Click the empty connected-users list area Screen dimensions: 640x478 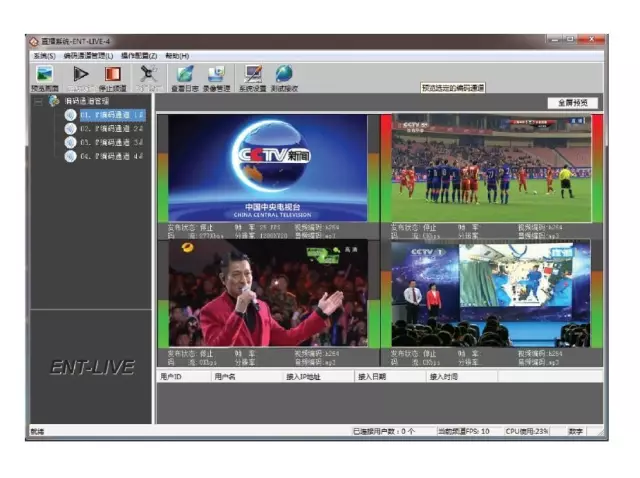[380, 403]
